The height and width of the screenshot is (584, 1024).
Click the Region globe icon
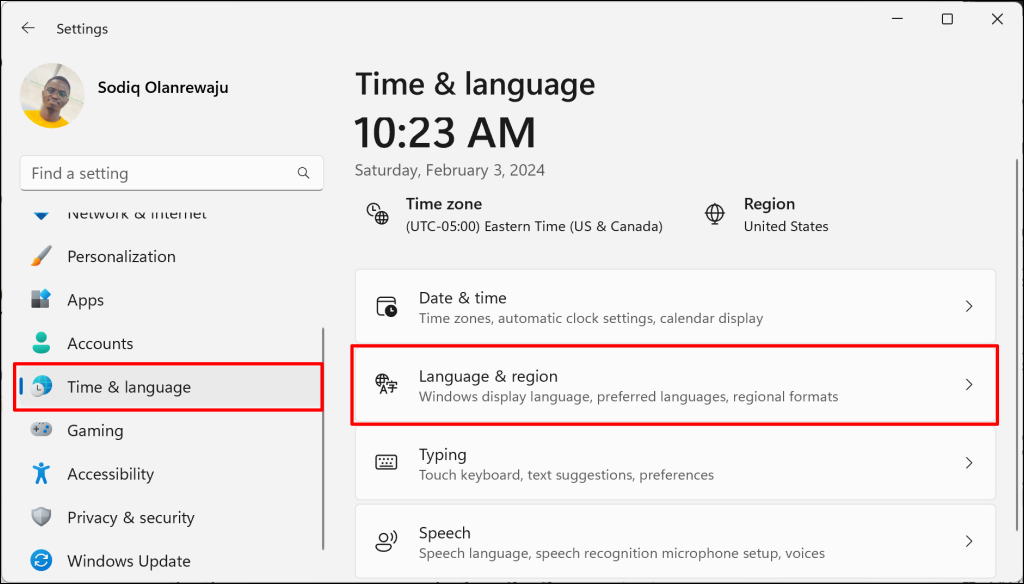(x=714, y=214)
